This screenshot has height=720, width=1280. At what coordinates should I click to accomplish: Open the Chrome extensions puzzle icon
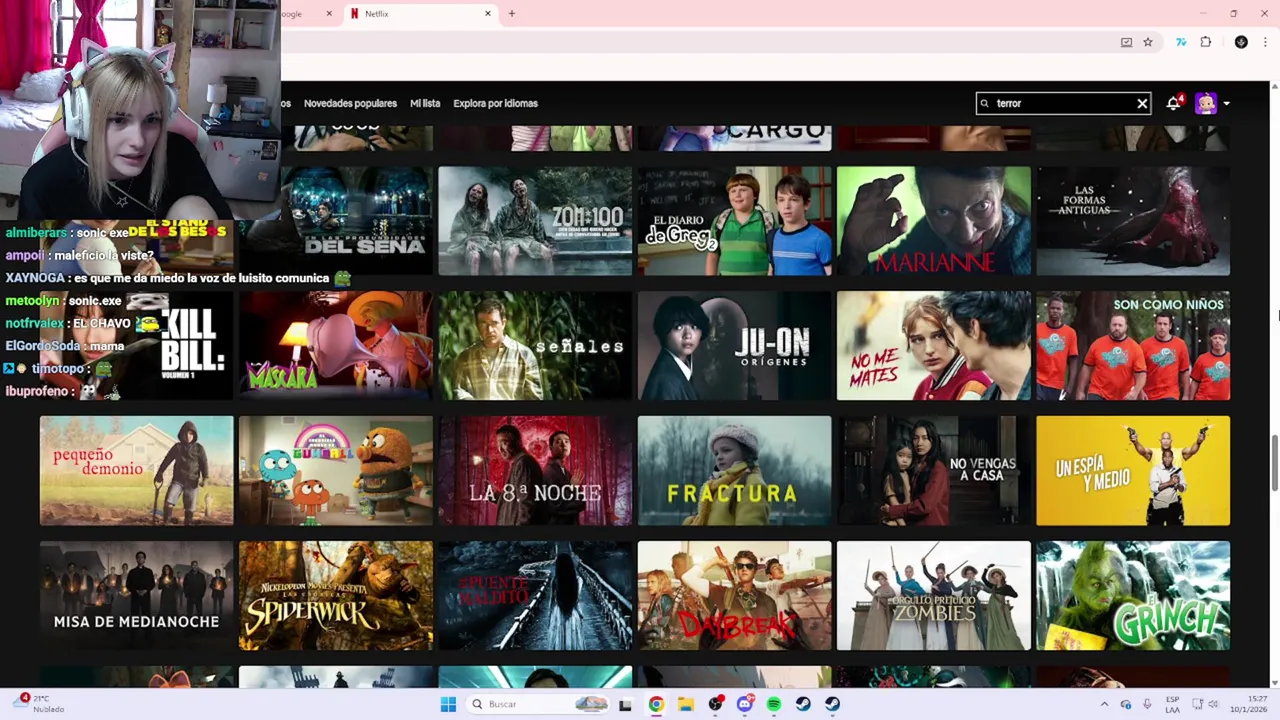point(1206,42)
